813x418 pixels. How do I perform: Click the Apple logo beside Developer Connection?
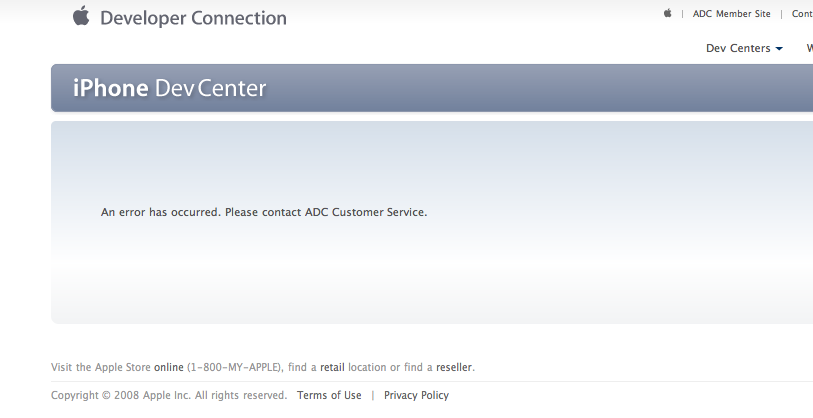[x=81, y=15]
